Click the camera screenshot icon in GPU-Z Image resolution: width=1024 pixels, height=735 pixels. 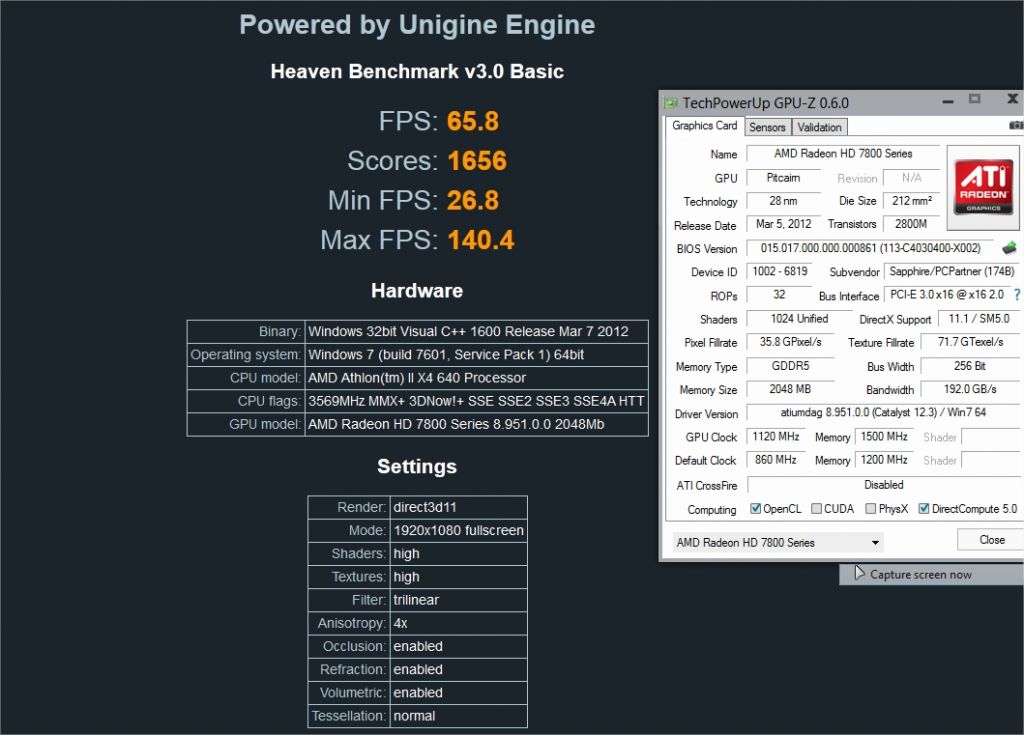pyautogui.click(x=1016, y=125)
